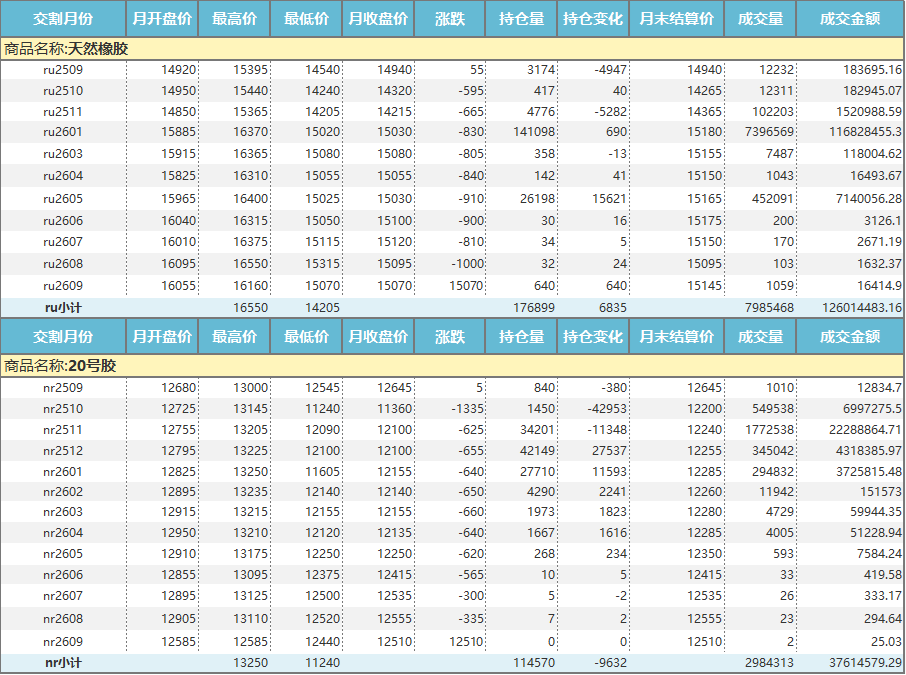
Task: Click the 持仓量 header in 20号胶 table
Action: point(521,337)
